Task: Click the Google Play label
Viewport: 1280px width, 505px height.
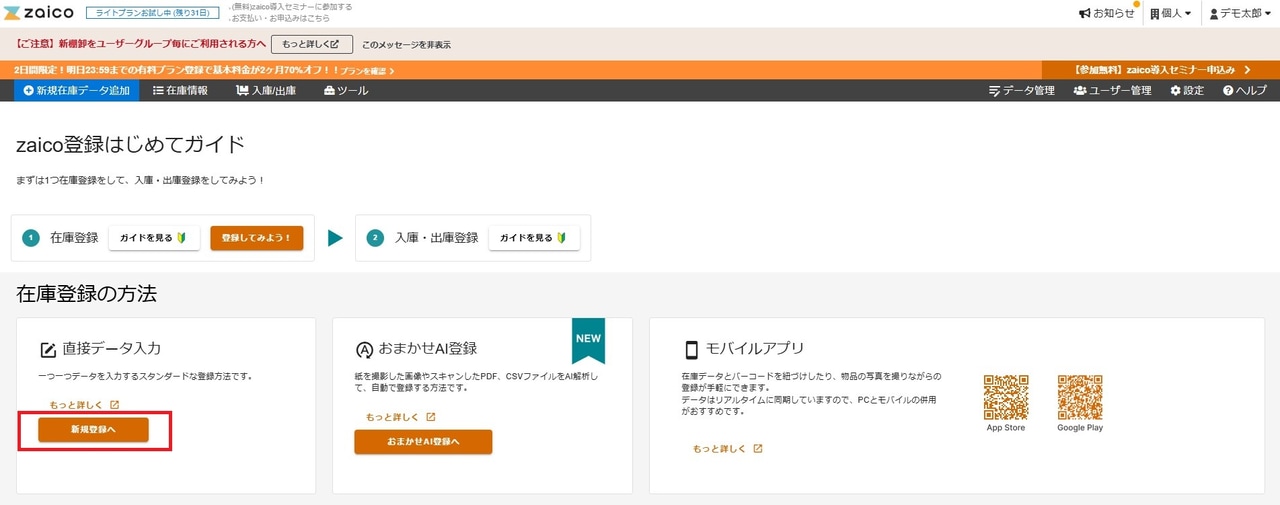Action: tap(1080, 428)
